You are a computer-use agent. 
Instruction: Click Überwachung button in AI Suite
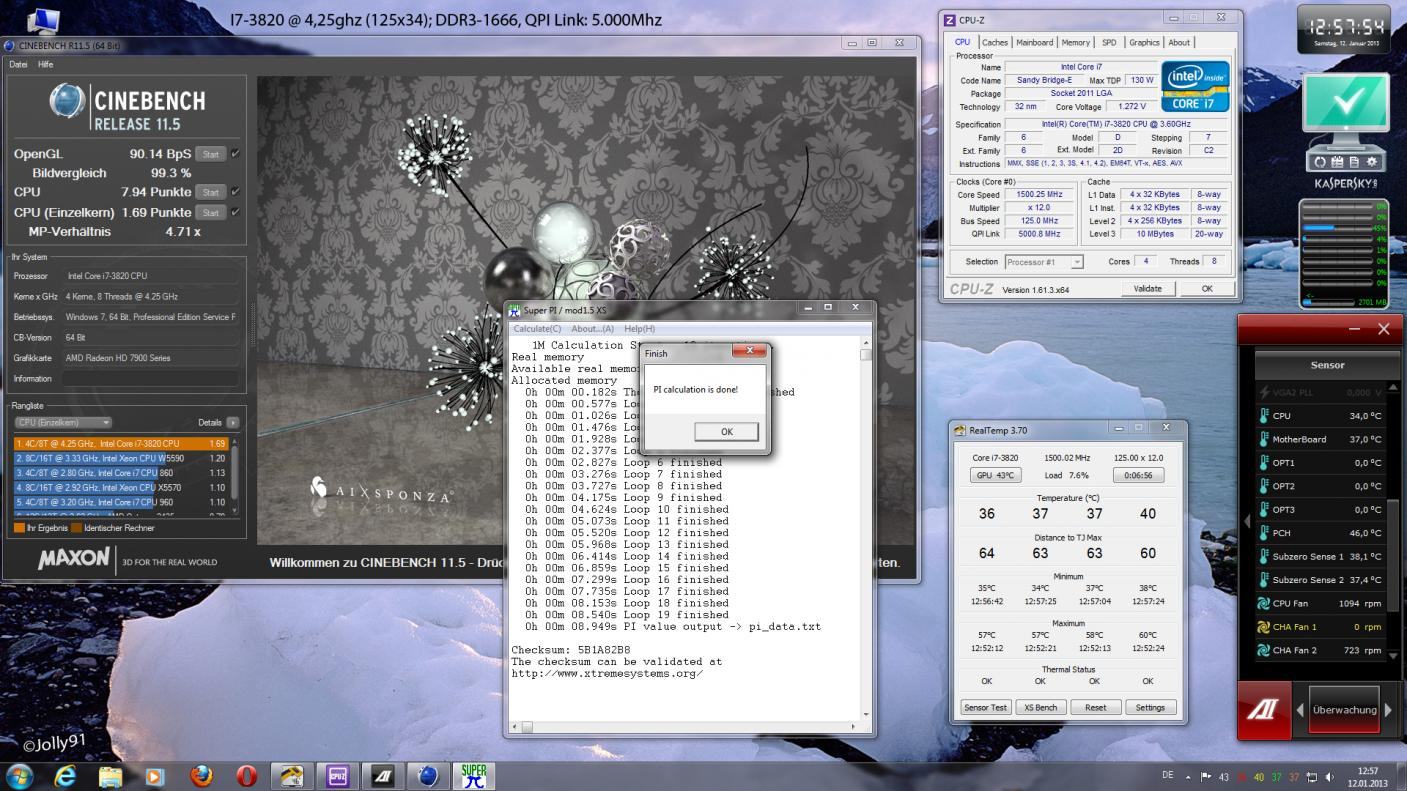(1344, 710)
